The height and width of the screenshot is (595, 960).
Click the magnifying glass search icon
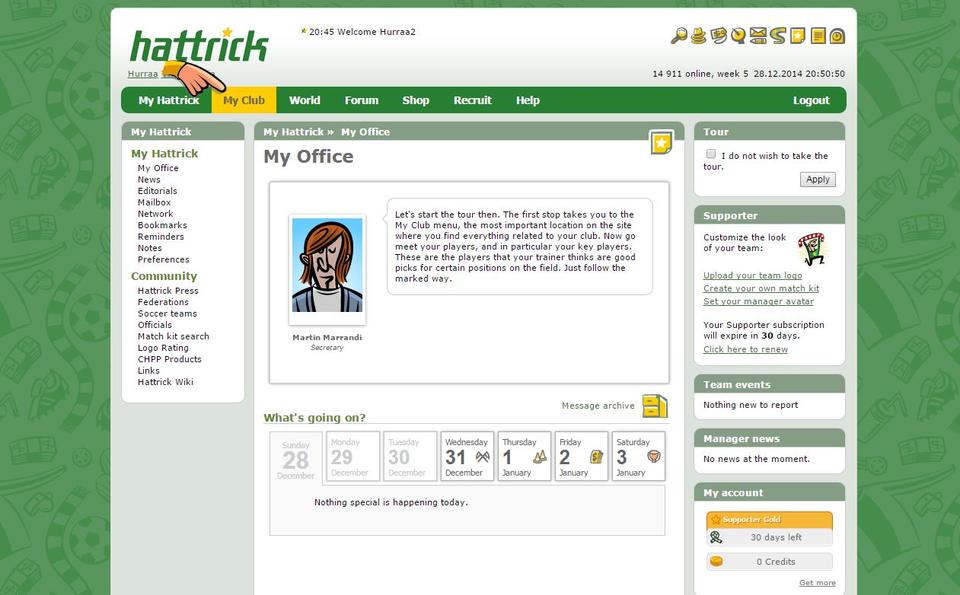[x=679, y=36]
